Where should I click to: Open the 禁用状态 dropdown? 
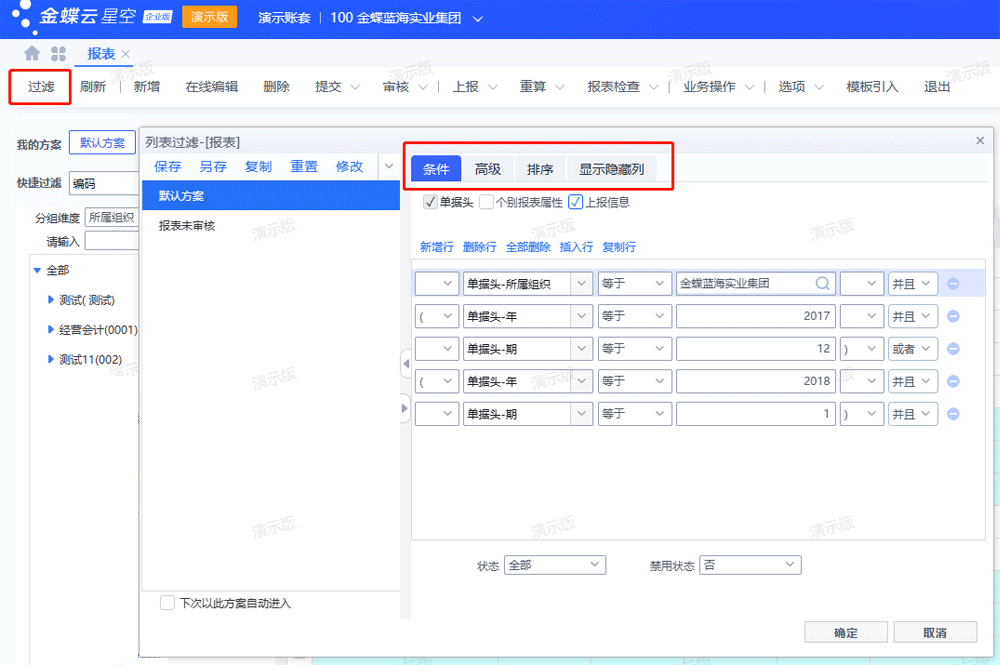click(749, 564)
